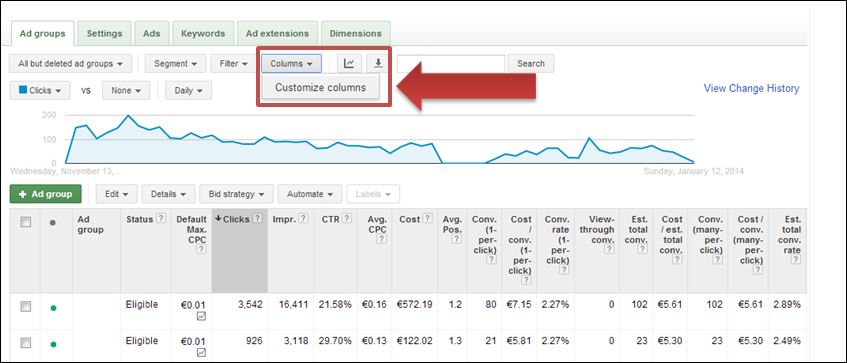Click the search text field
The height and width of the screenshot is (363, 847).
pos(451,63)
